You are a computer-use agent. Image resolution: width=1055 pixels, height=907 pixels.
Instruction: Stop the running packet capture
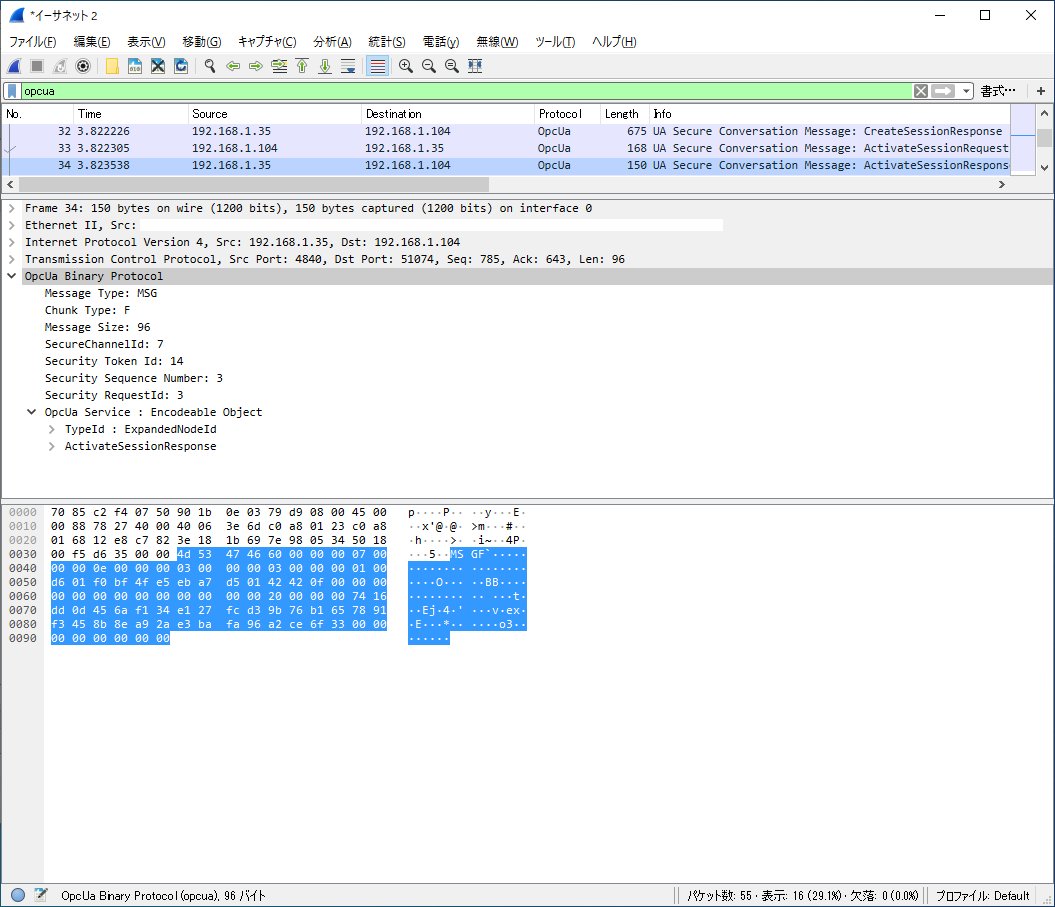pyautogui.click(x=37, y=66)
